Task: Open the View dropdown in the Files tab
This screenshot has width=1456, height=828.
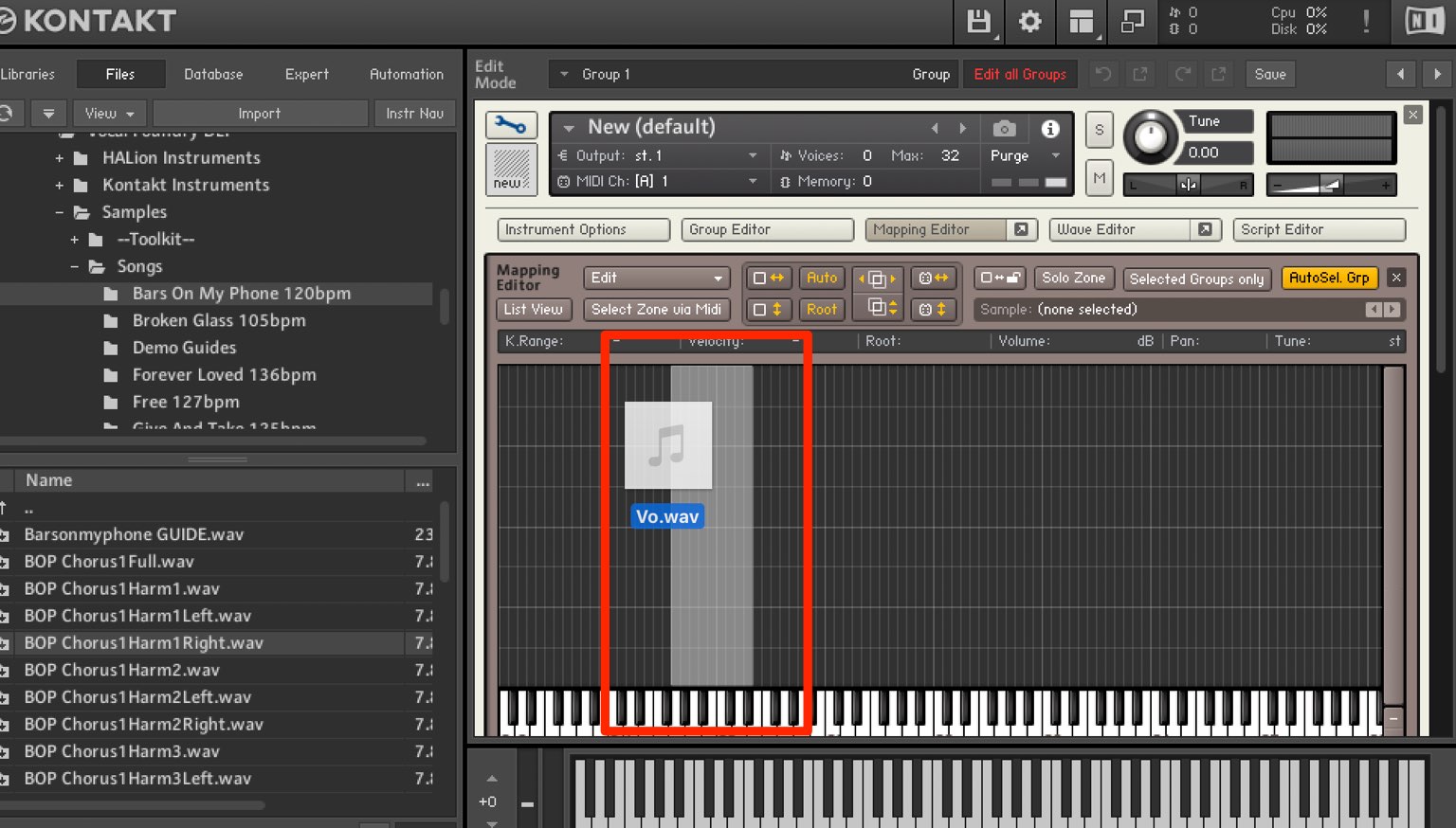Action: (x=109, y=114)
